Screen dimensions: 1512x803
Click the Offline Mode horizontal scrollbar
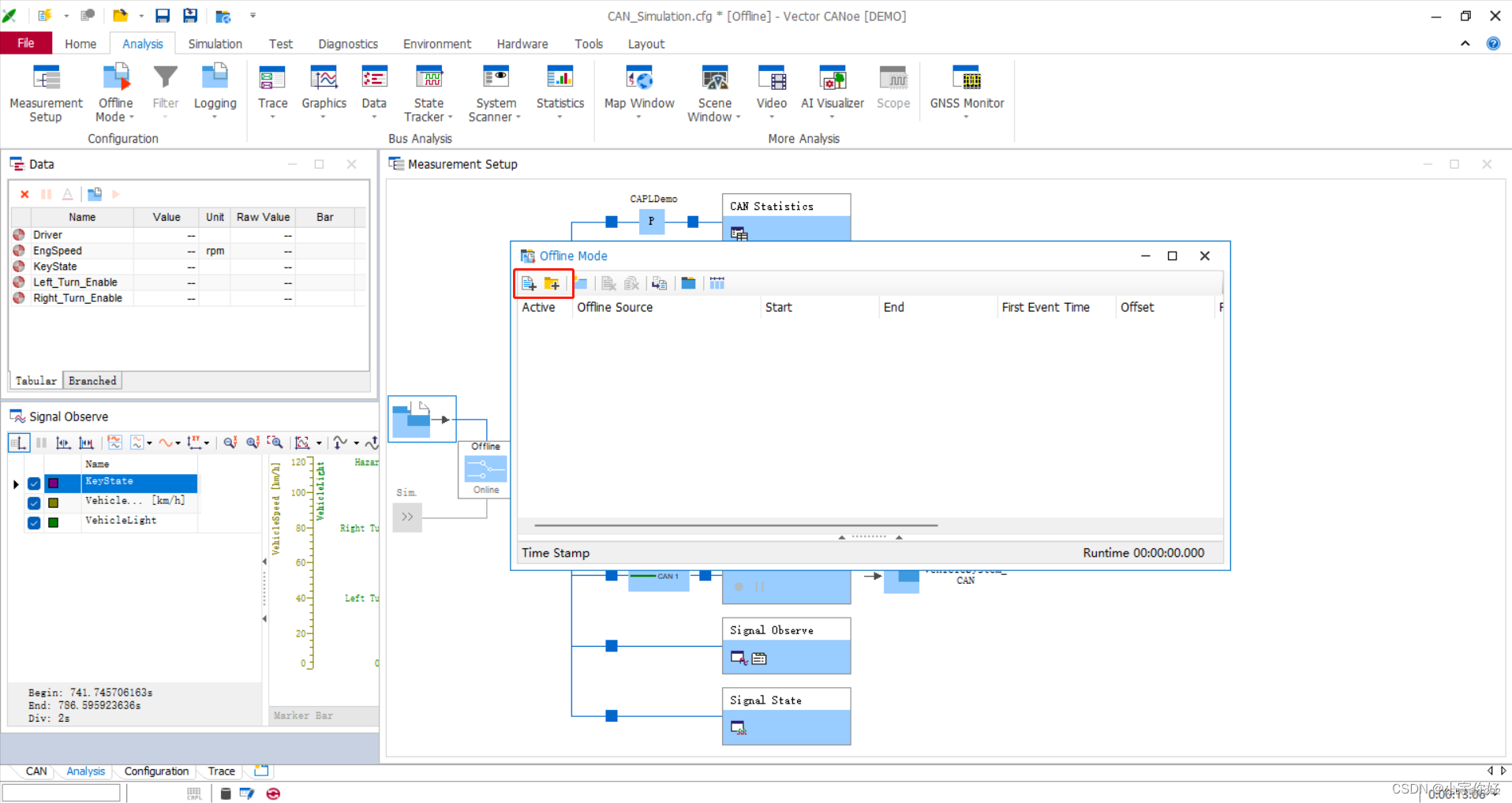(x=735, y=525)
